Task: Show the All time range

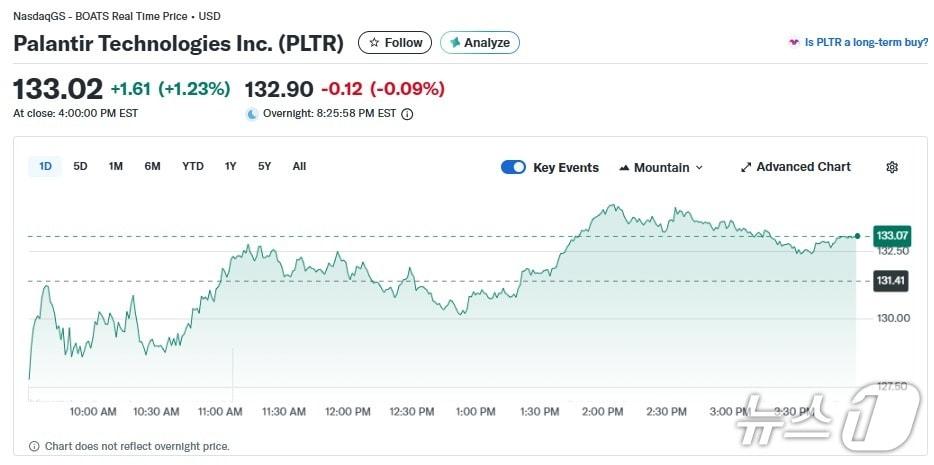Action: (x=299, y=166)
